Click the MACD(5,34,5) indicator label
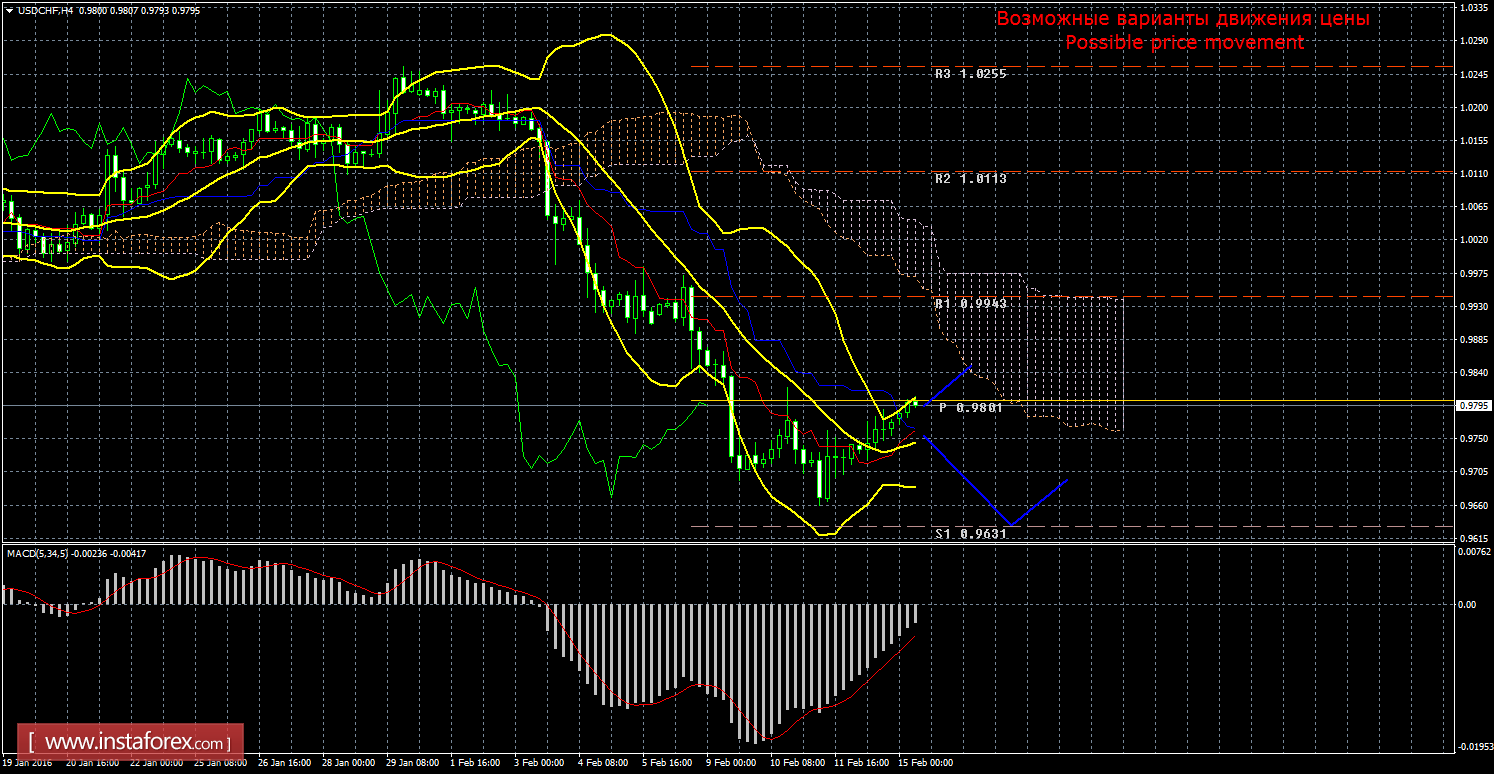 tap(40, 552)
